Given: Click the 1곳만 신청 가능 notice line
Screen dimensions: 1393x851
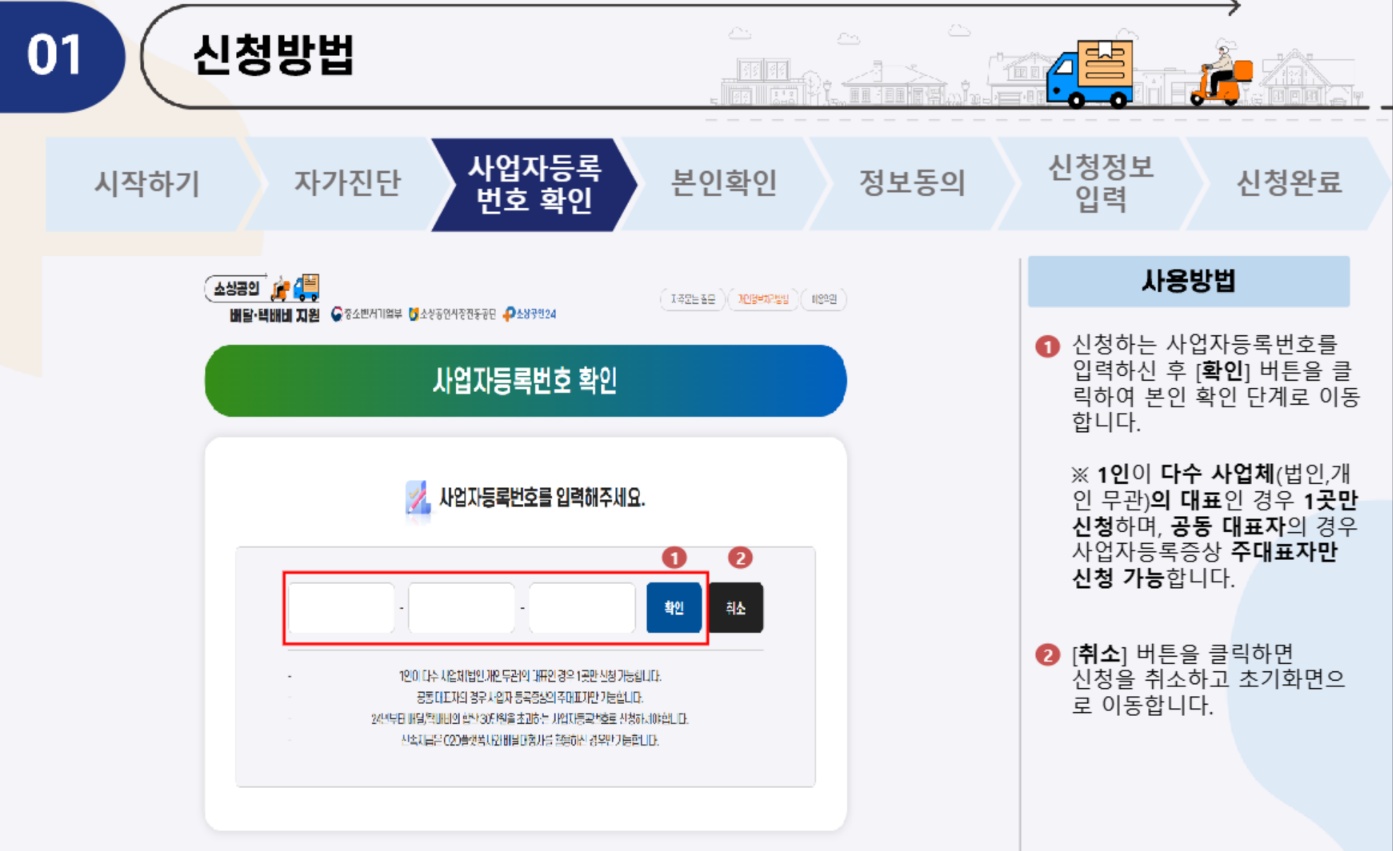Looking at the screenshot, I should coord(529,676).
